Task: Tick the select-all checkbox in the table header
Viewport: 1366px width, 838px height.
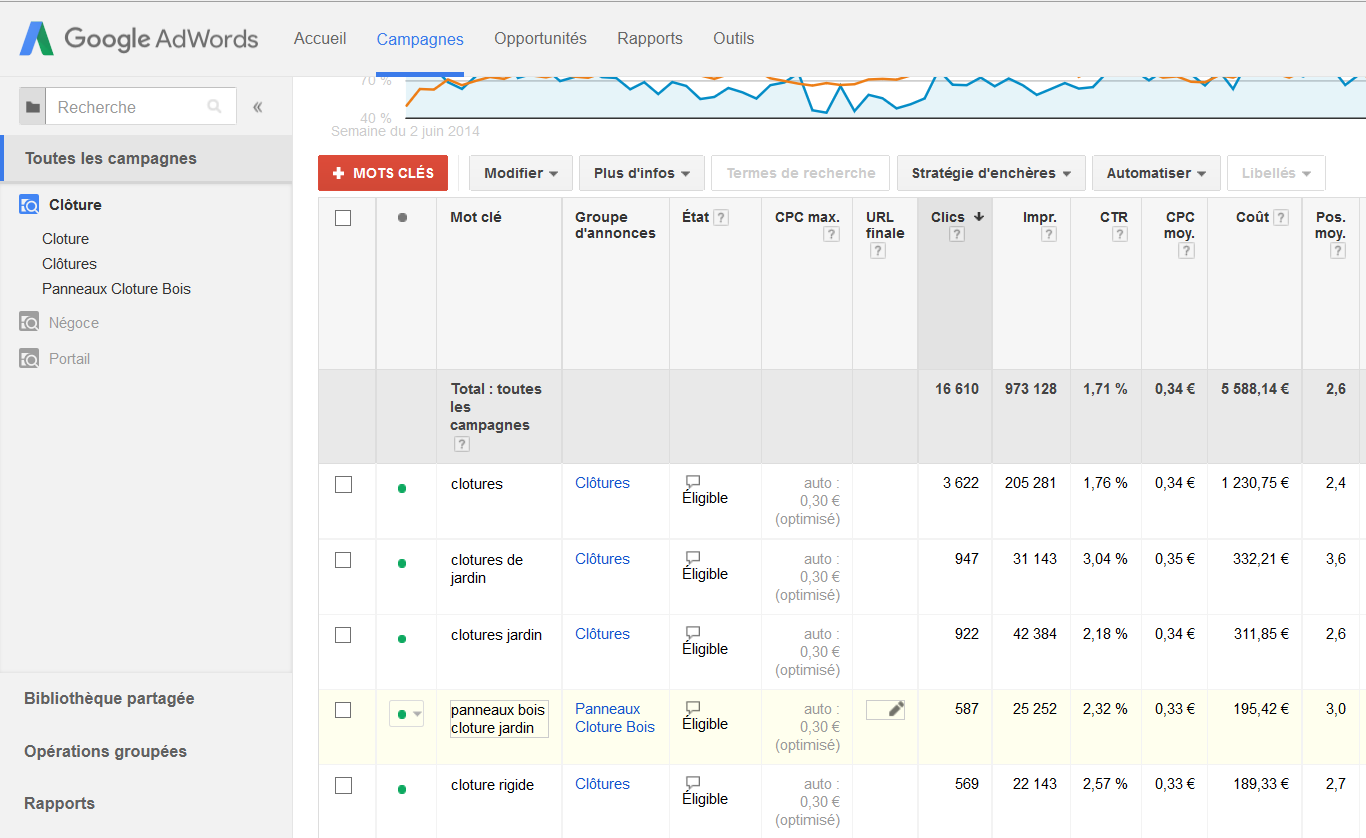Action: 343,218
